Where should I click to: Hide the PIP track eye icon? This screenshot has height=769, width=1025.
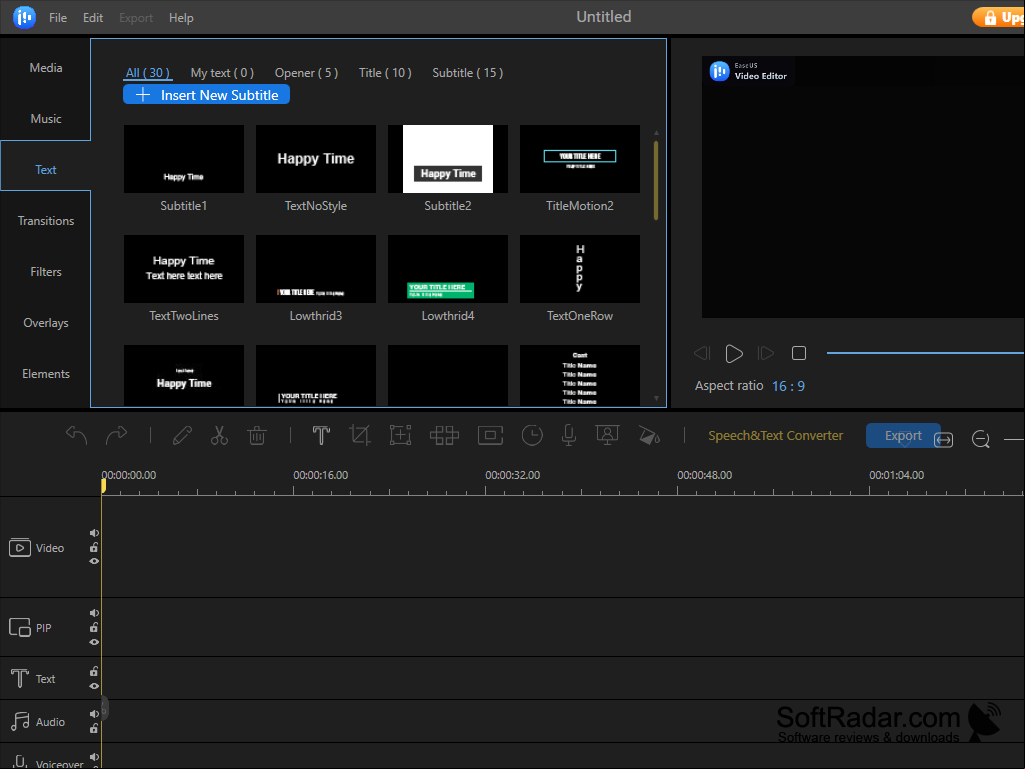[x=94, y=642]
